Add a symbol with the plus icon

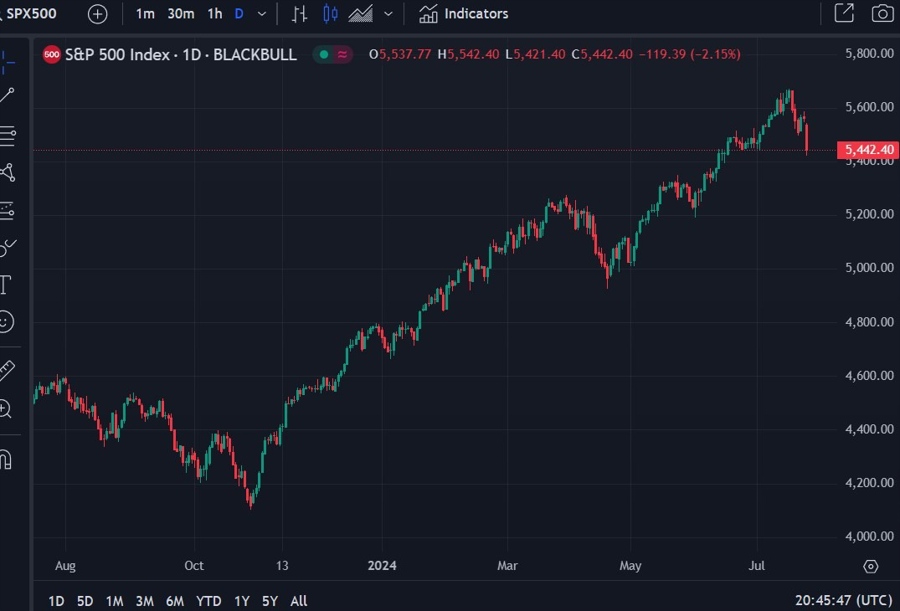[x=97, y=14]
